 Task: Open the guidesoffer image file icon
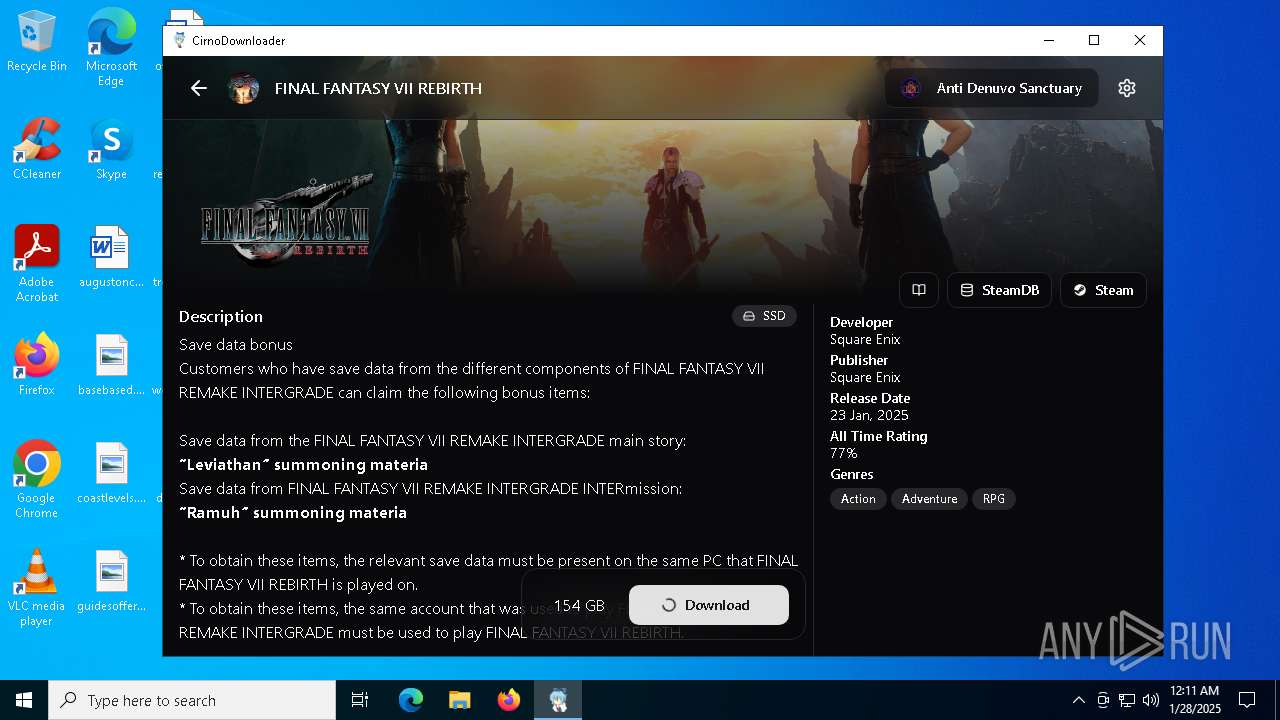111,581
